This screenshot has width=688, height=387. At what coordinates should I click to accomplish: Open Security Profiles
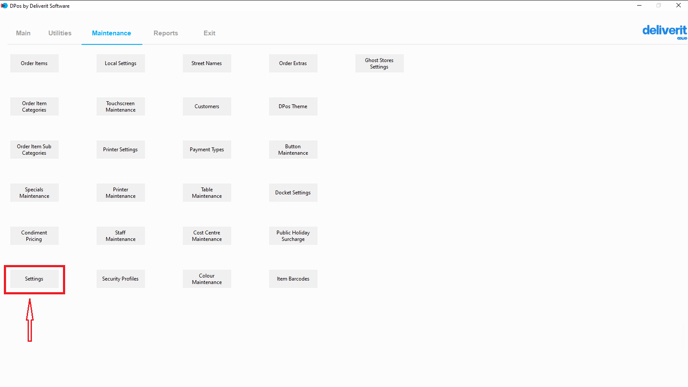[x=121, y=279]
